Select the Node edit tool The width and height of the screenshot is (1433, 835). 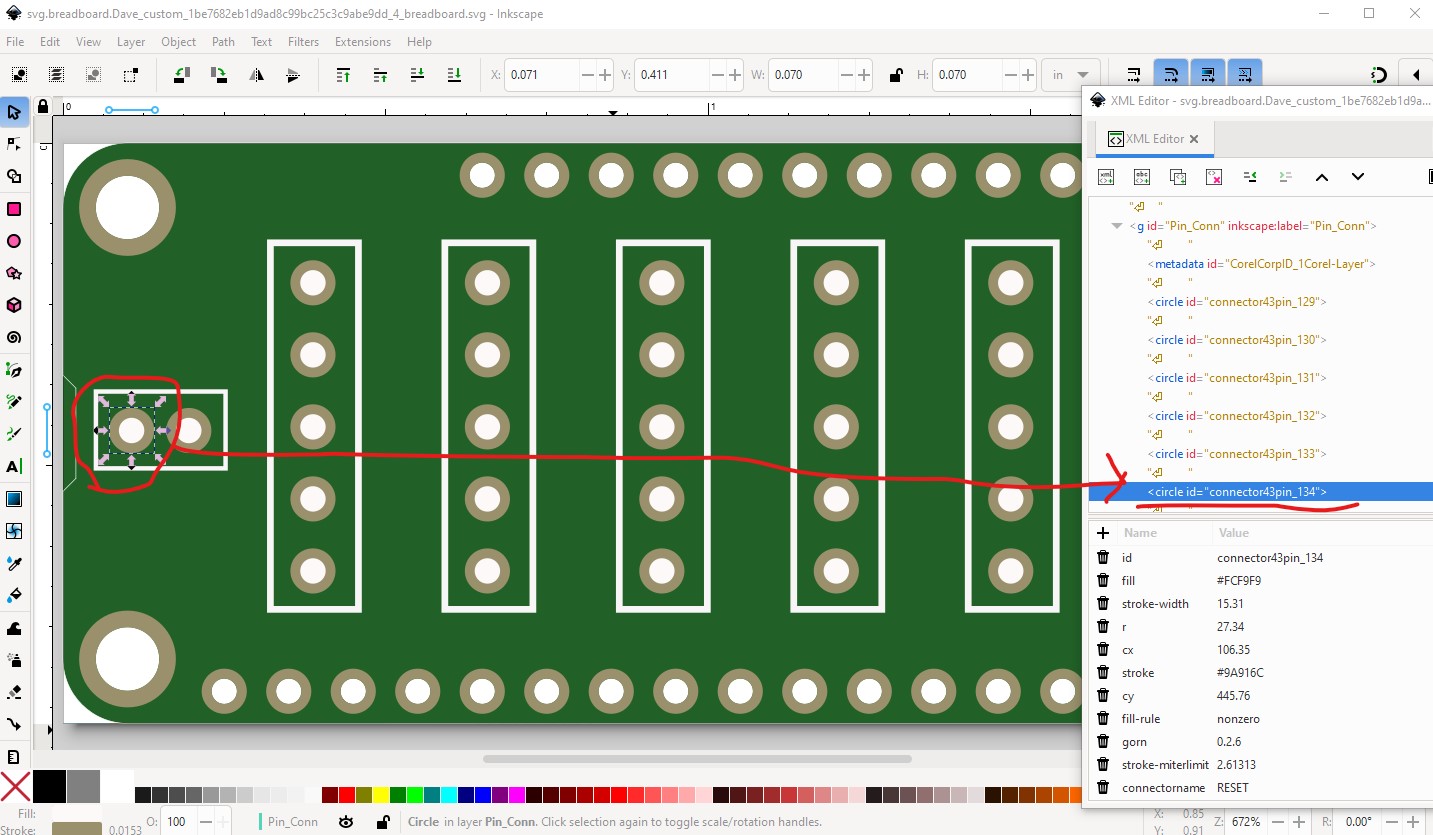click(14, 144)
